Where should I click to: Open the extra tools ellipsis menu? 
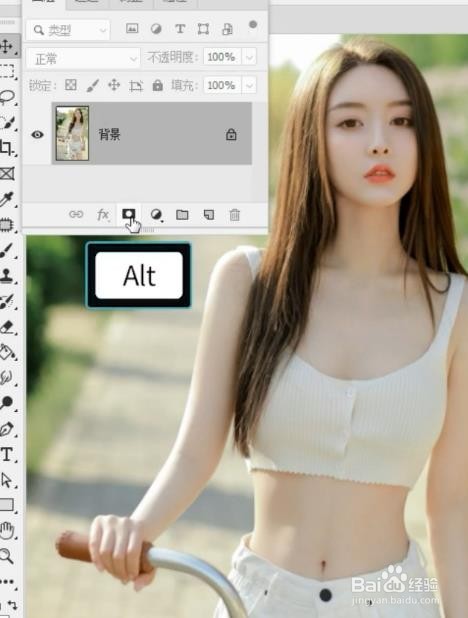coord(7,582)
